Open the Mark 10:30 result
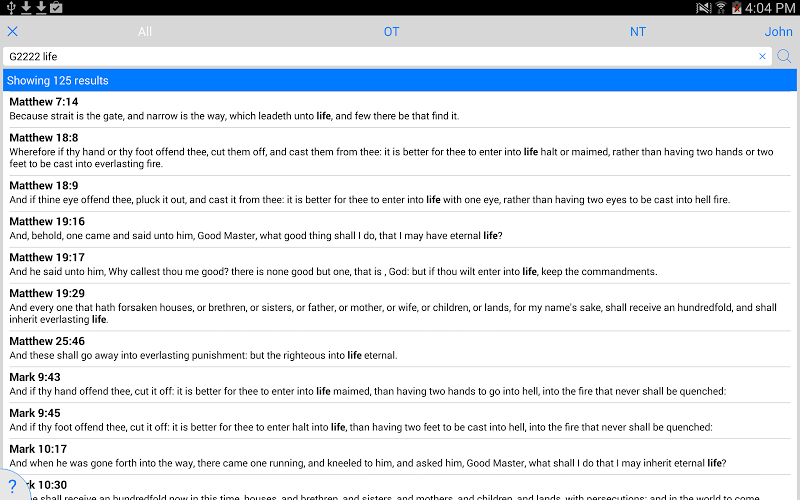This screenshot has height=500, width=800. [399, 488]
